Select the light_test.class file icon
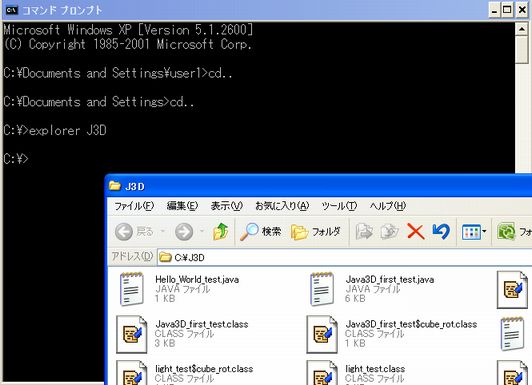This screenshot has height=385, width=532. (x=322, y=372)
